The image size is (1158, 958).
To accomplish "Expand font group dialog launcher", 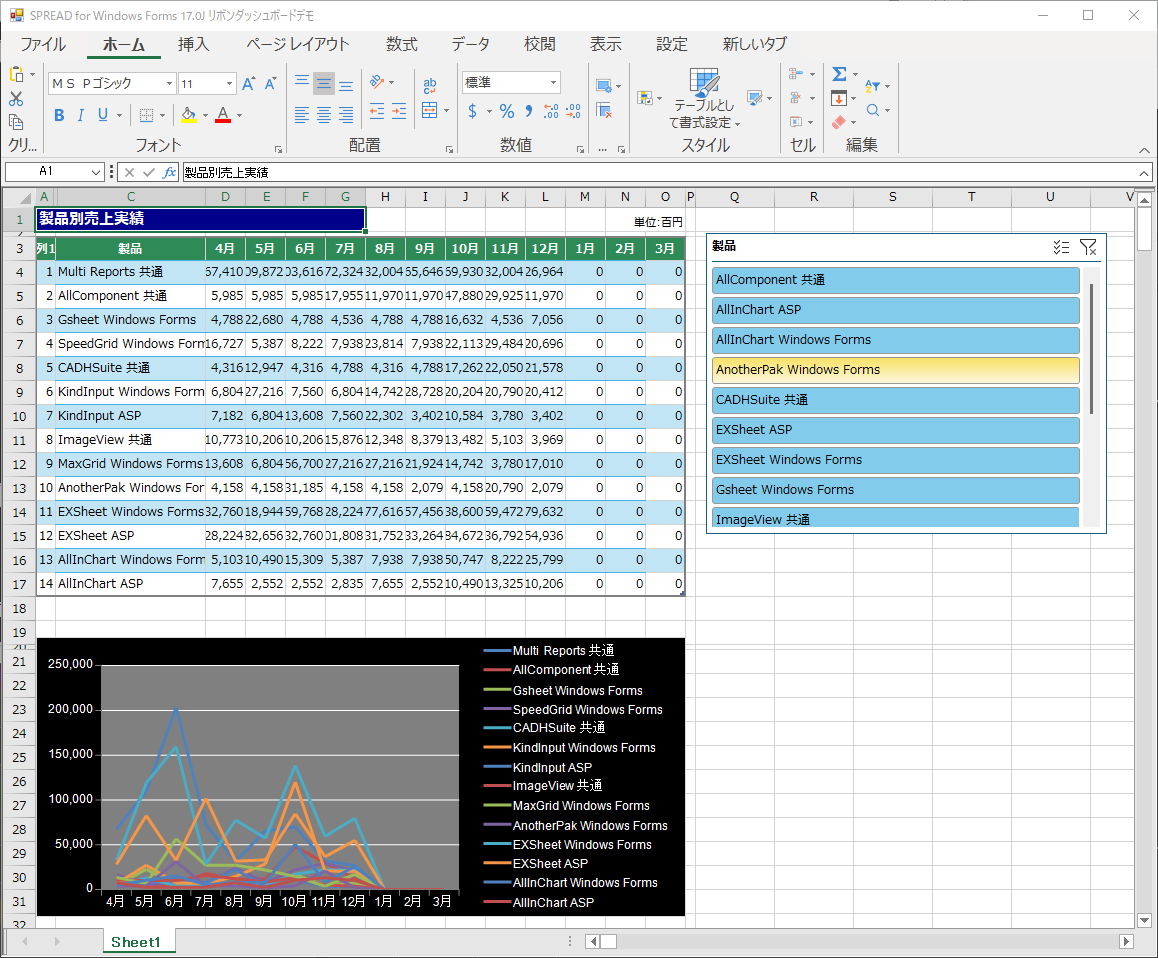I will click(278, 149).
